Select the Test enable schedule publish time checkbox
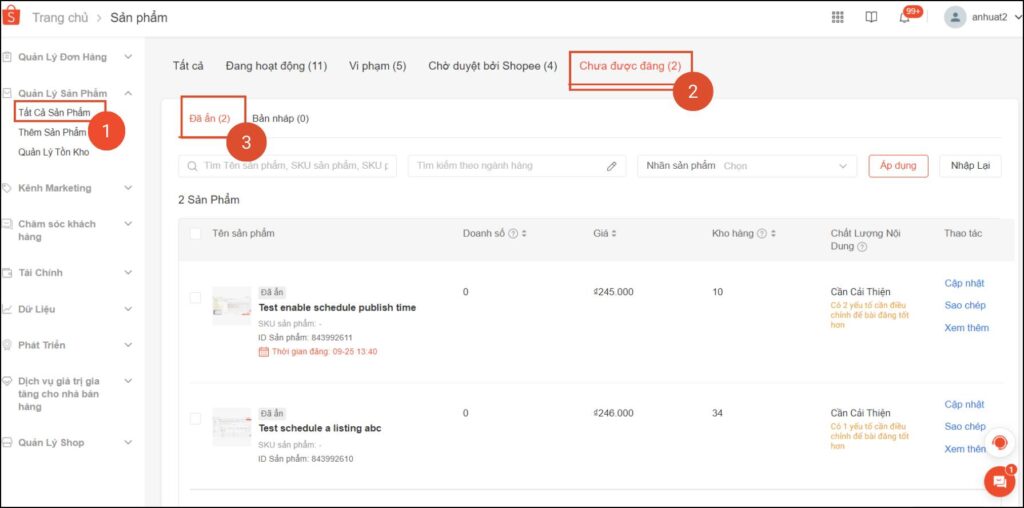 [x=195, y=298]
